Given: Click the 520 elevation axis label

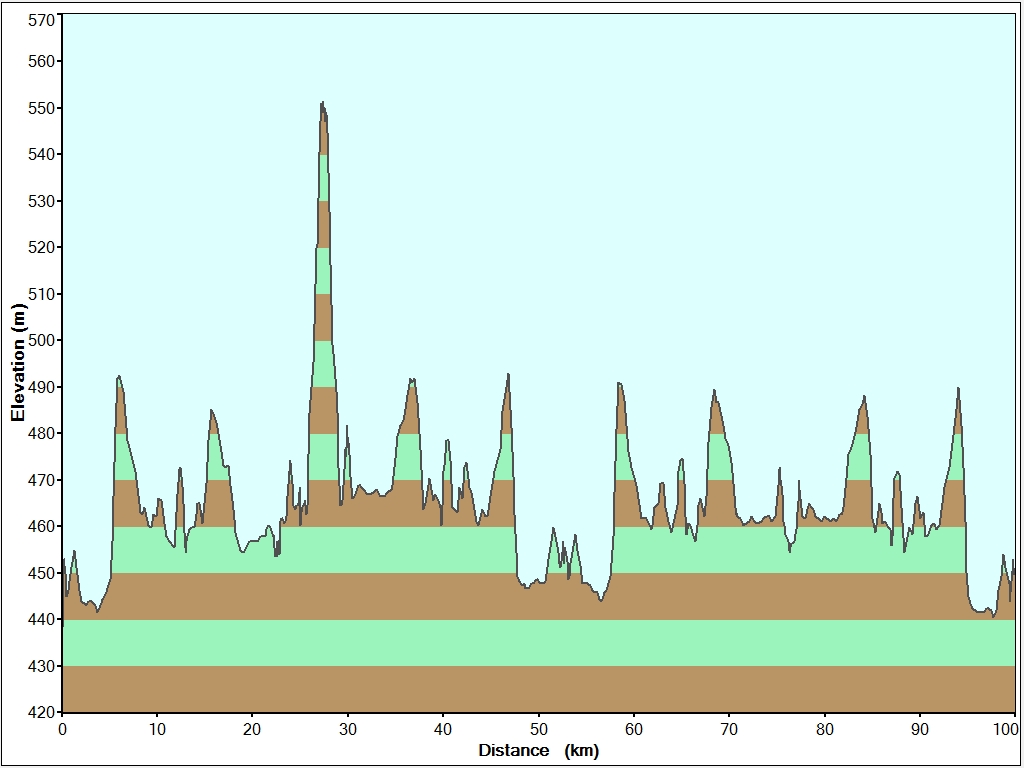Looking at the screenshot, I should point(41,248).
